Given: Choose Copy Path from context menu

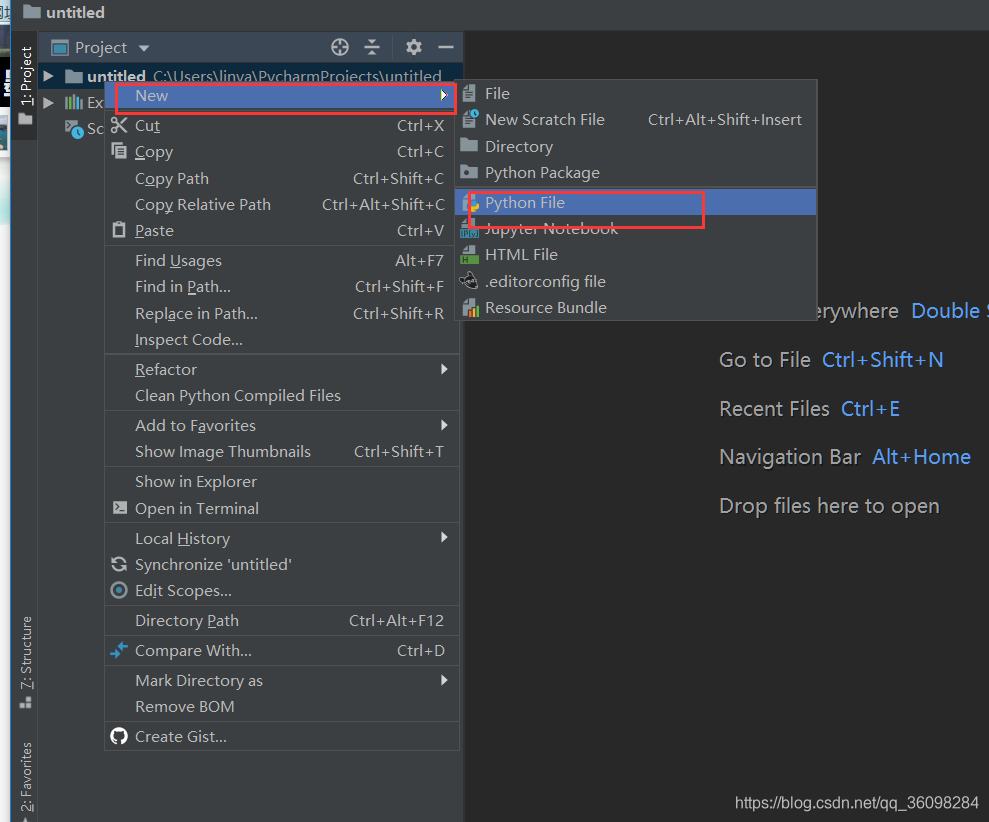Looking at the screenshot, I should pos(282,179).
